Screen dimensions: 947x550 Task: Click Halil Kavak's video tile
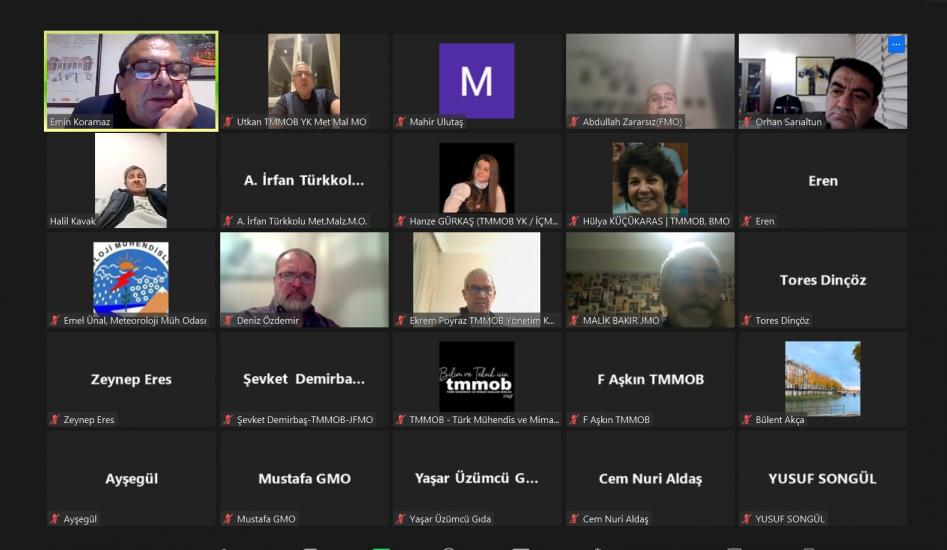131,181
